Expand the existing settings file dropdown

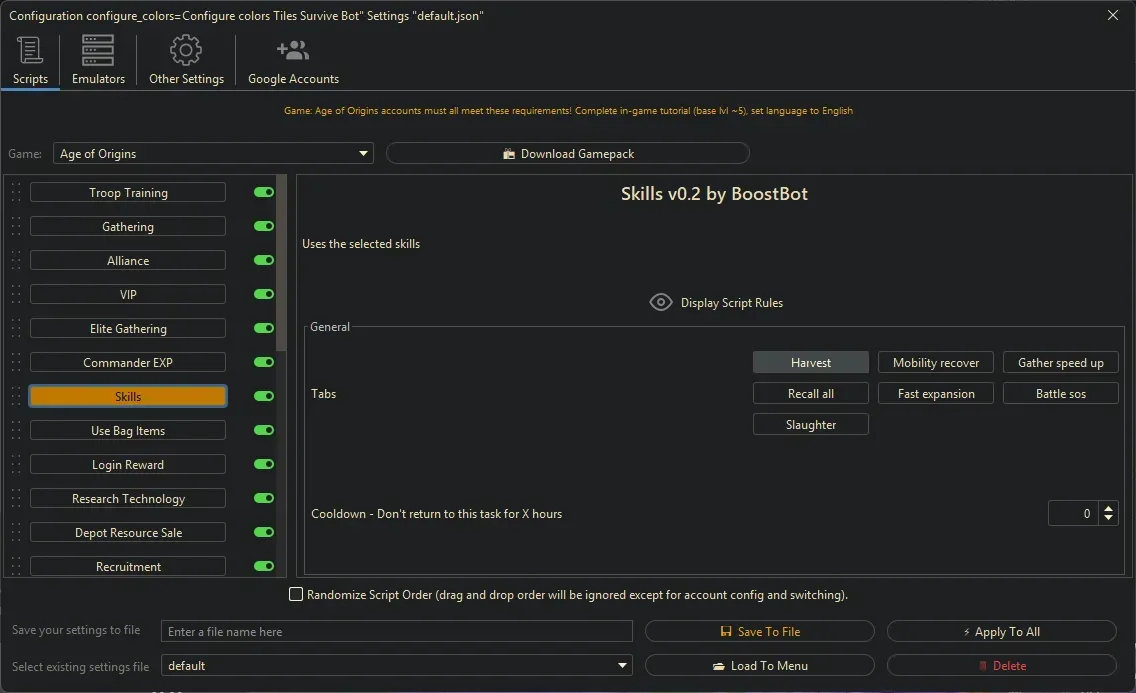pyautogui.click(x=623, y=665)
